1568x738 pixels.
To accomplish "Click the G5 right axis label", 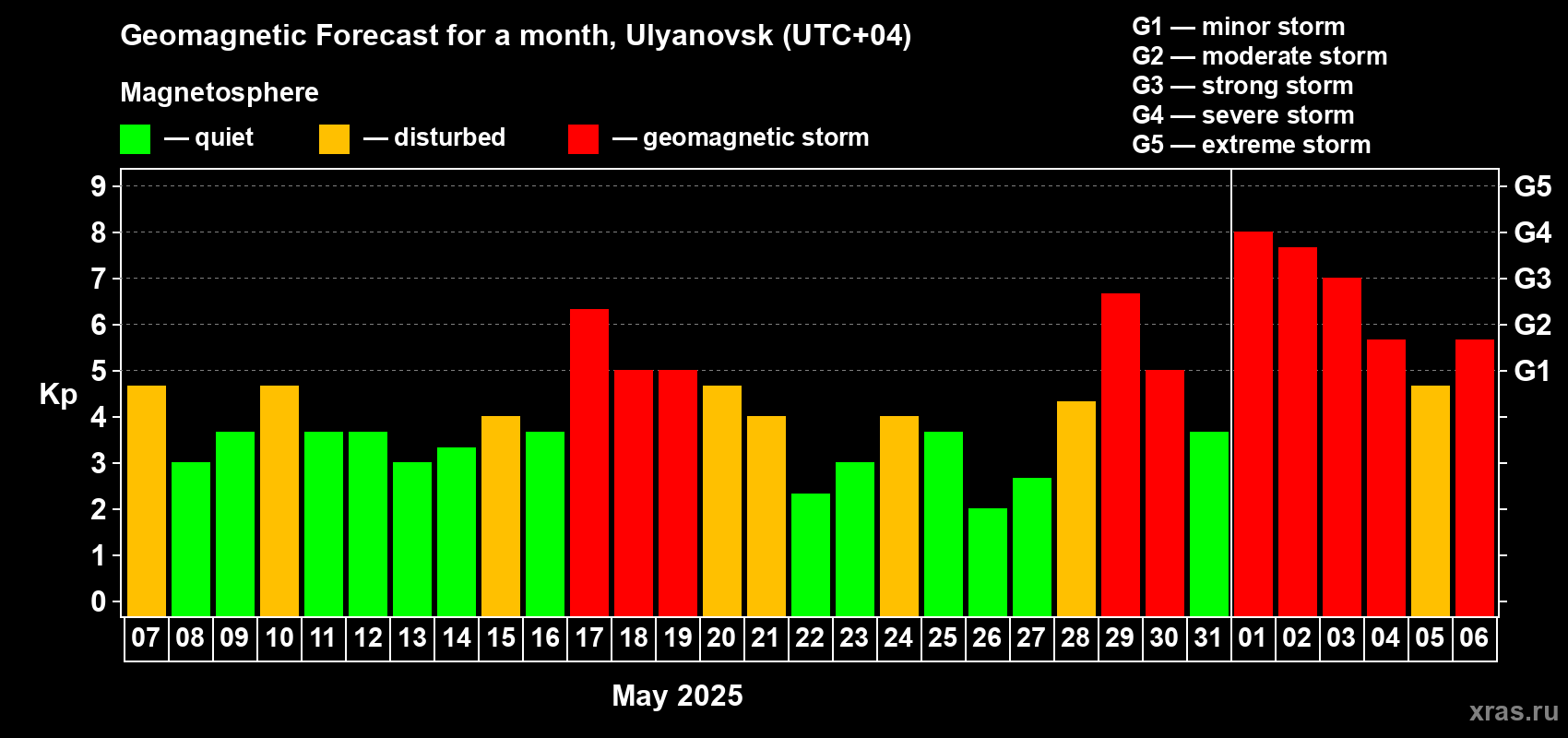I will click(1533, 186).
